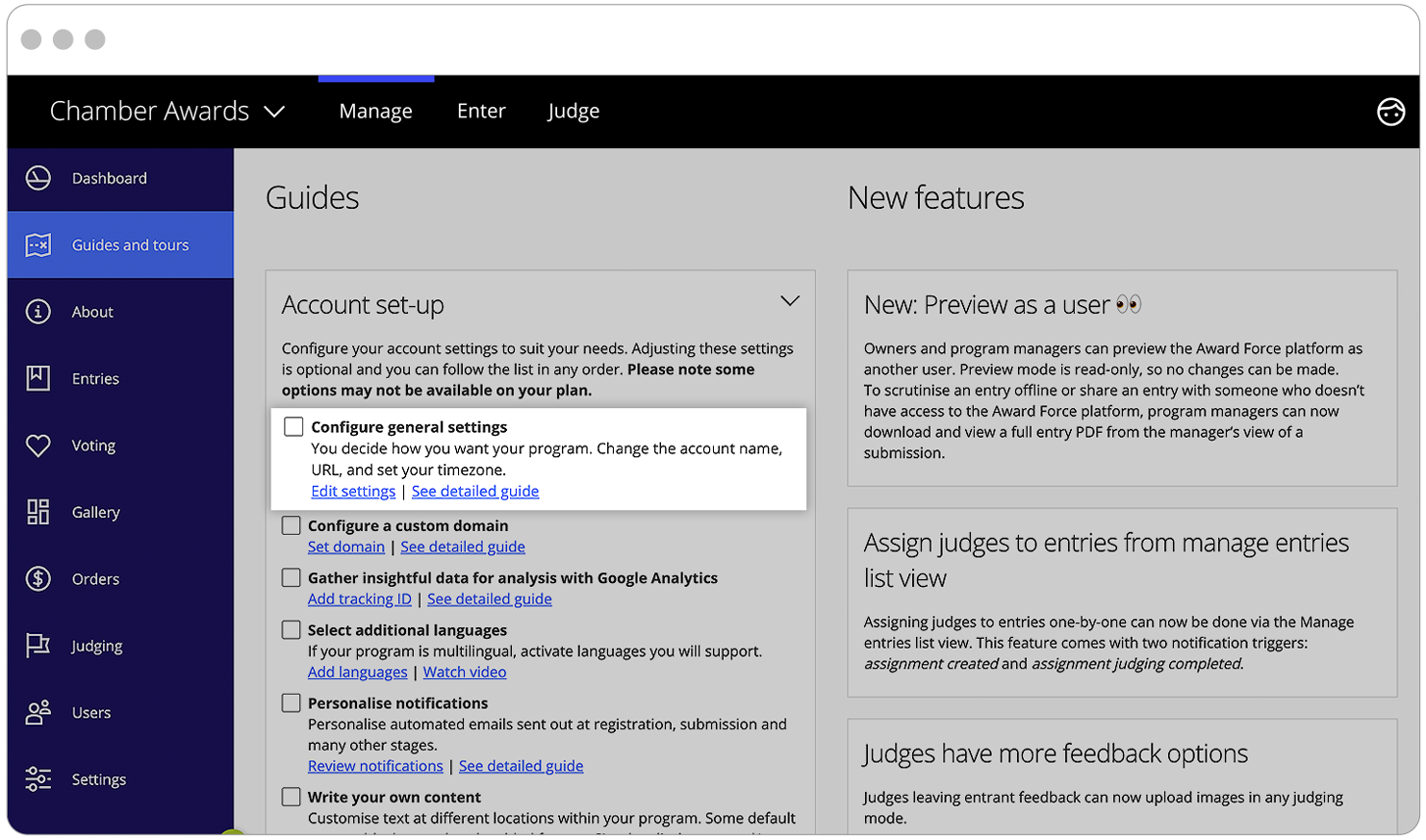The height and width of the screenshot is (840, 1426).
Task: Open the Edit settings link
Action: point(353,491)
